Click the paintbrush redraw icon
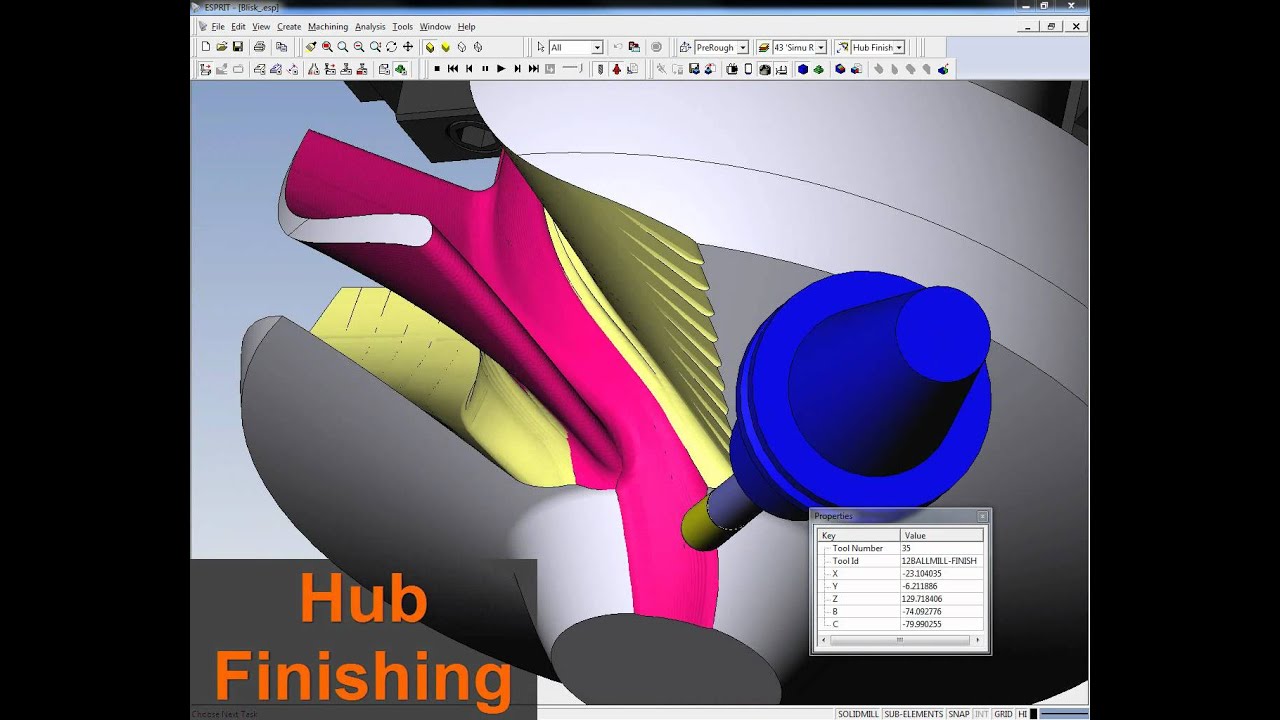 click(x=311, y=47)
